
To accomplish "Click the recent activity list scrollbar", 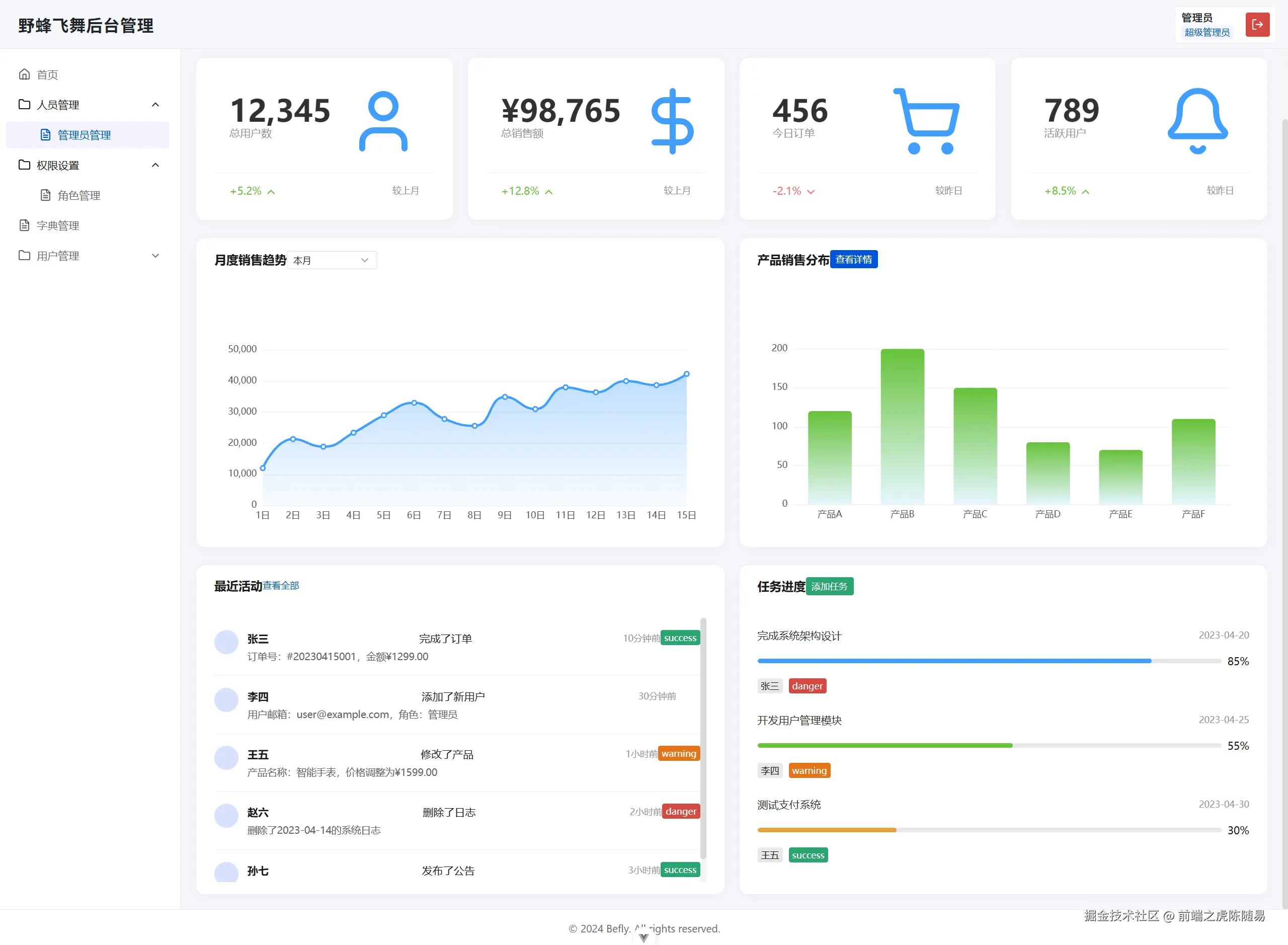I will pos(703,738).
